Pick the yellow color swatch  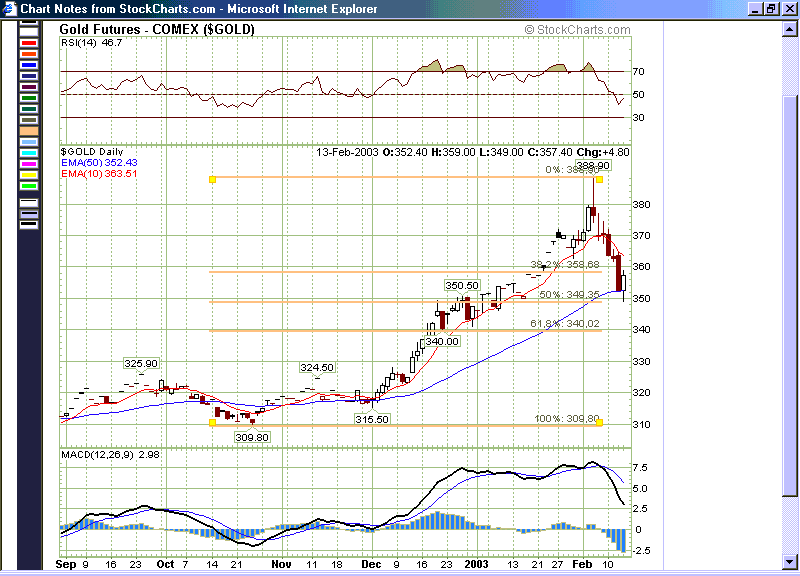pyautogui.click(x=29, y=175)
